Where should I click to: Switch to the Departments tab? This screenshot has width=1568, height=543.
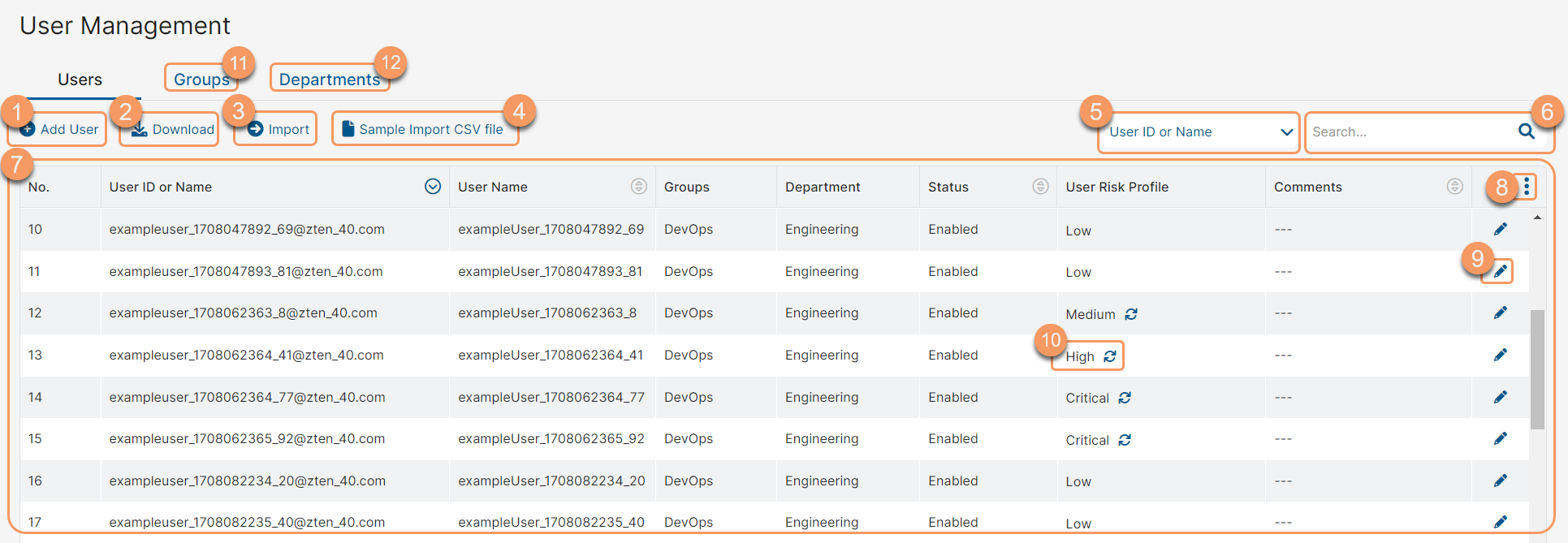[x=329, y=80]
